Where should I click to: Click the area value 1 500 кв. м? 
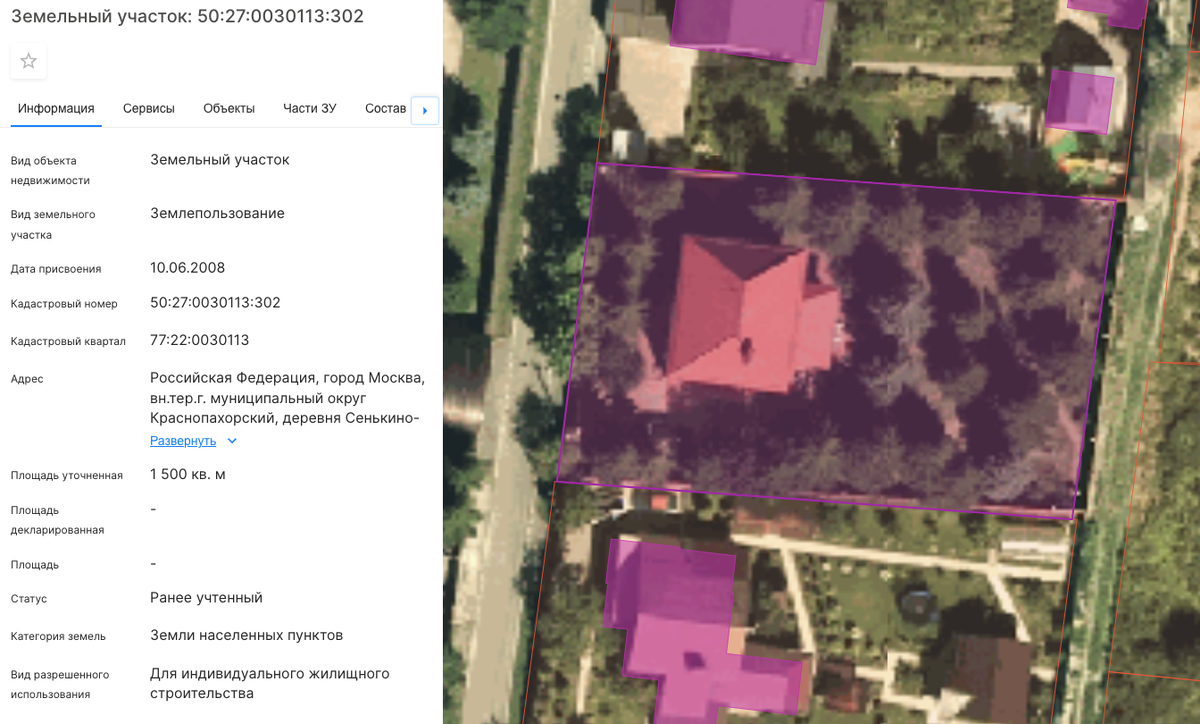[x=188, y=474]
